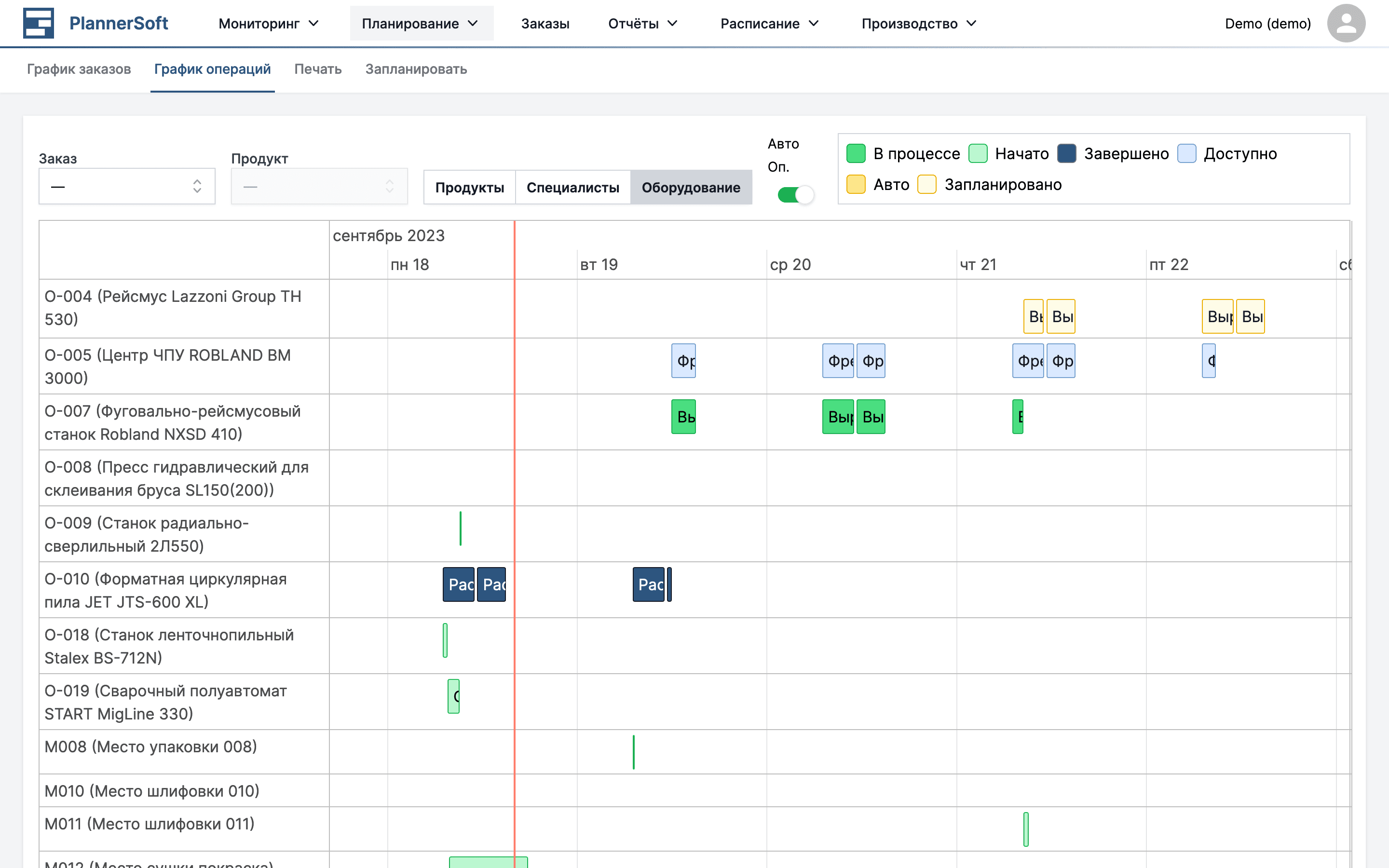Select the "Печать" tab
Screen dimensions: 1389x868
pos(317,69)
